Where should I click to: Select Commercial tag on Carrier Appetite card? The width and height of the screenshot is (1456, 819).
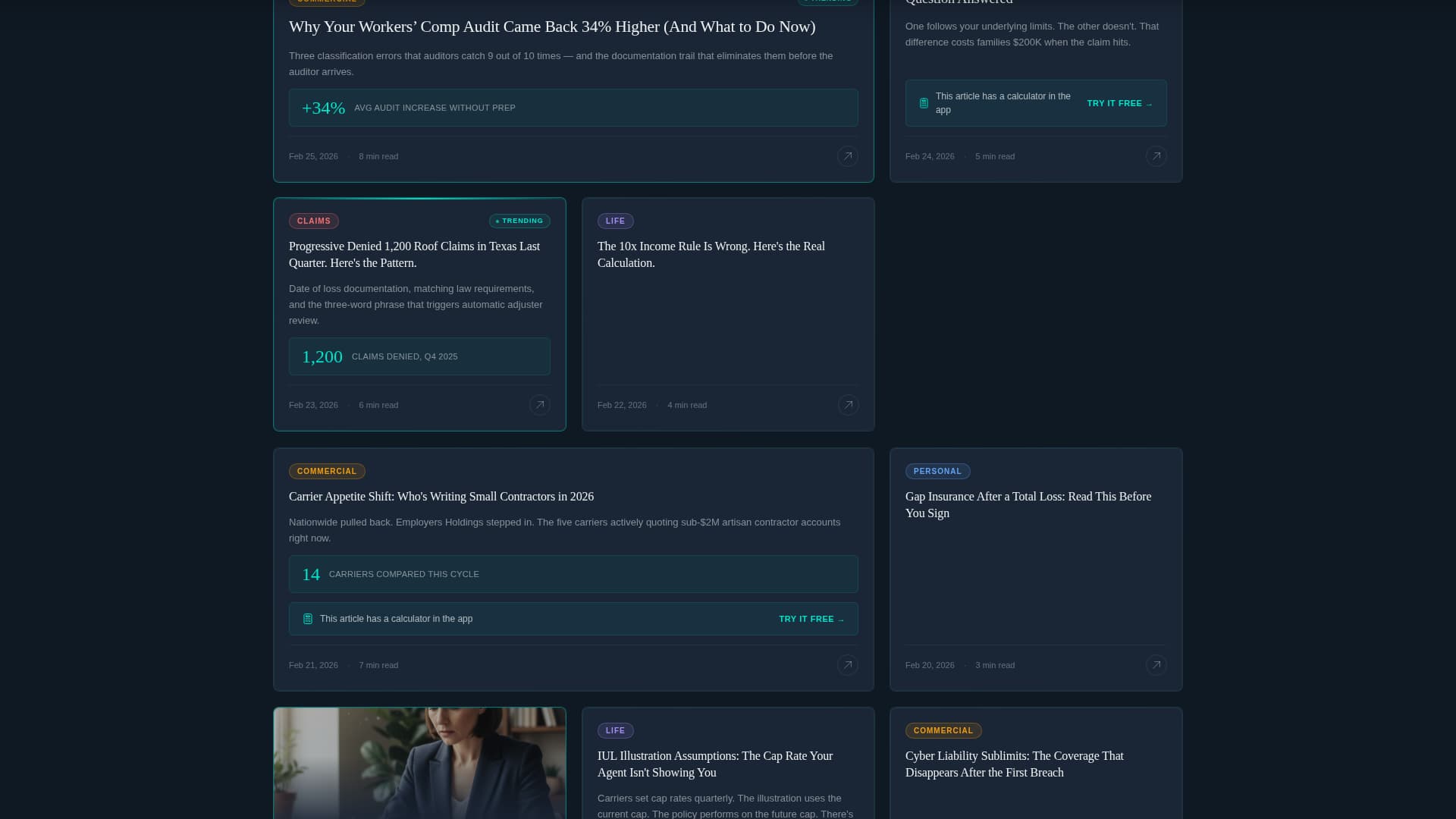point(327,472)
